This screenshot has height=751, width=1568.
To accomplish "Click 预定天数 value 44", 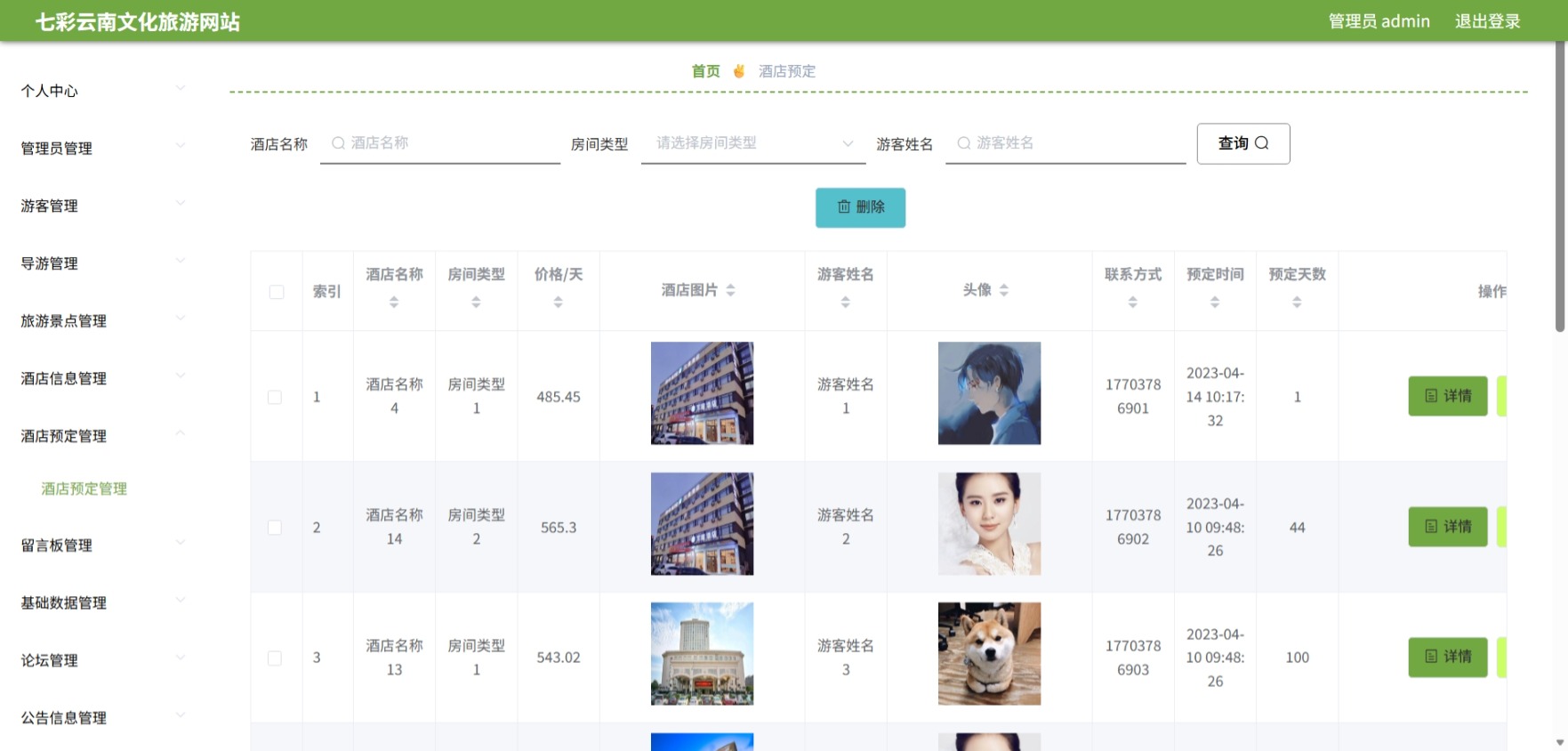I will pos(1298,528).
